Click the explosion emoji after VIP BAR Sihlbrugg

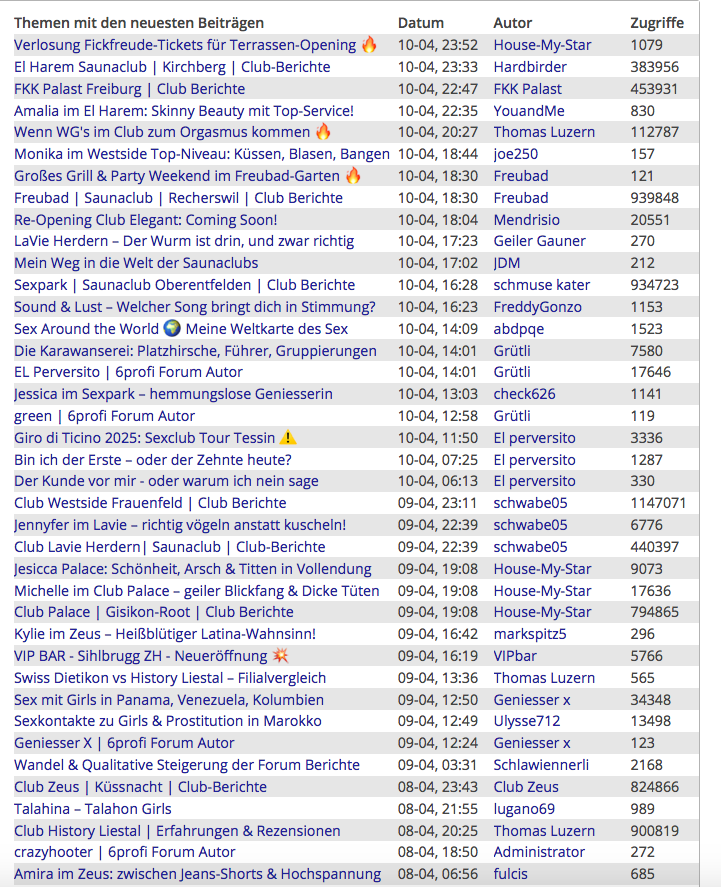pos(280,656)
